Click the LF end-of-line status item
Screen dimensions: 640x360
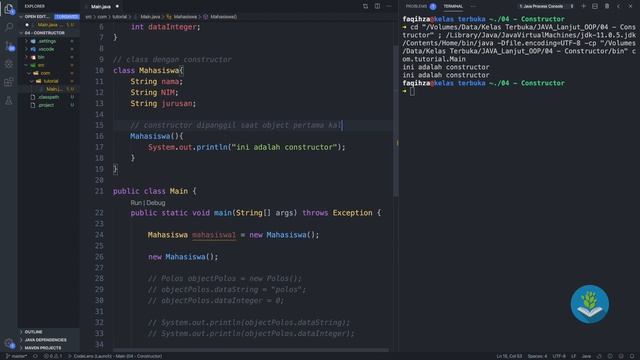coord(573,356)
